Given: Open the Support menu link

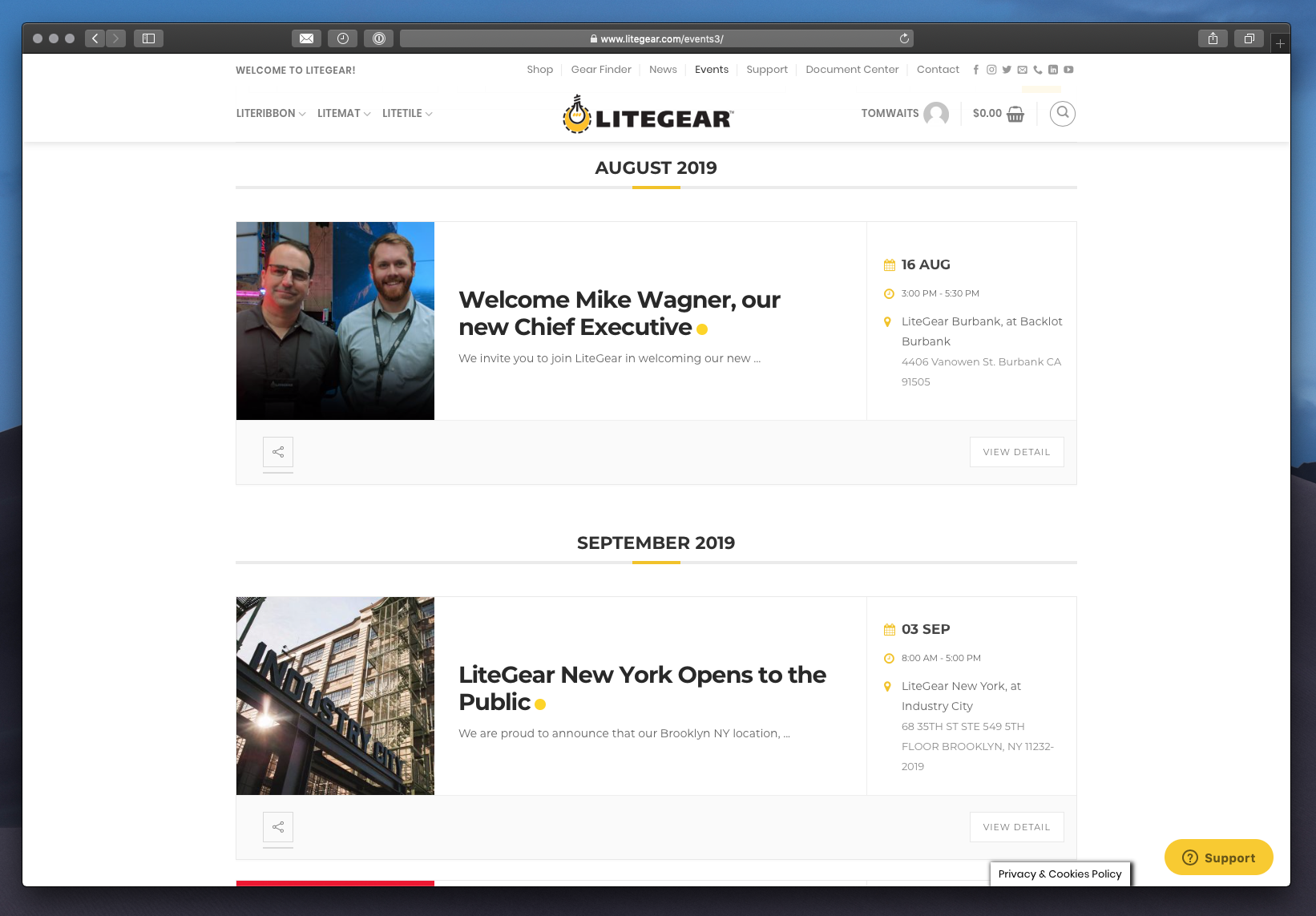Looking at the screenshot, I should pos(767,70).
